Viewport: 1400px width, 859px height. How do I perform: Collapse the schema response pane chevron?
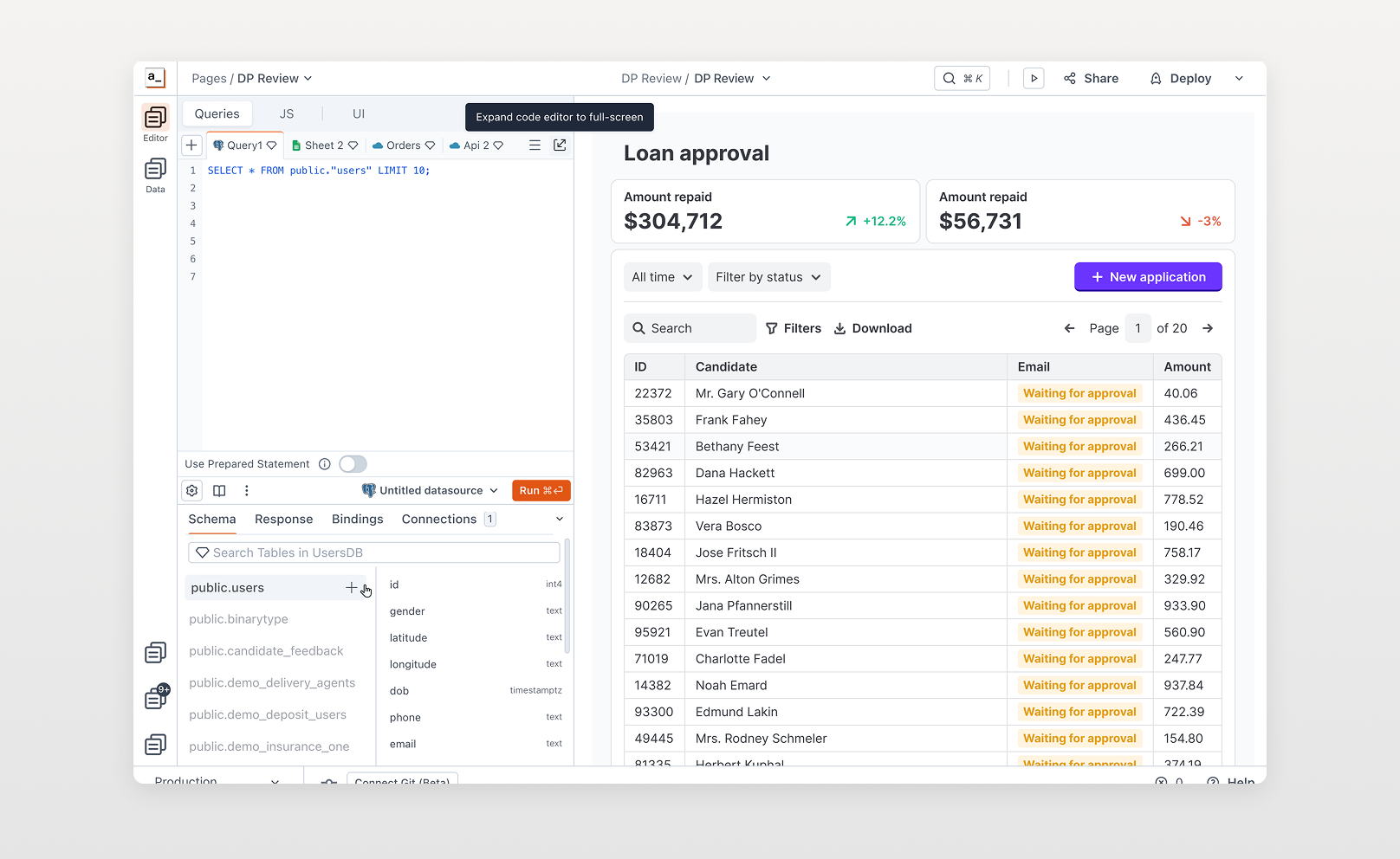560,519
